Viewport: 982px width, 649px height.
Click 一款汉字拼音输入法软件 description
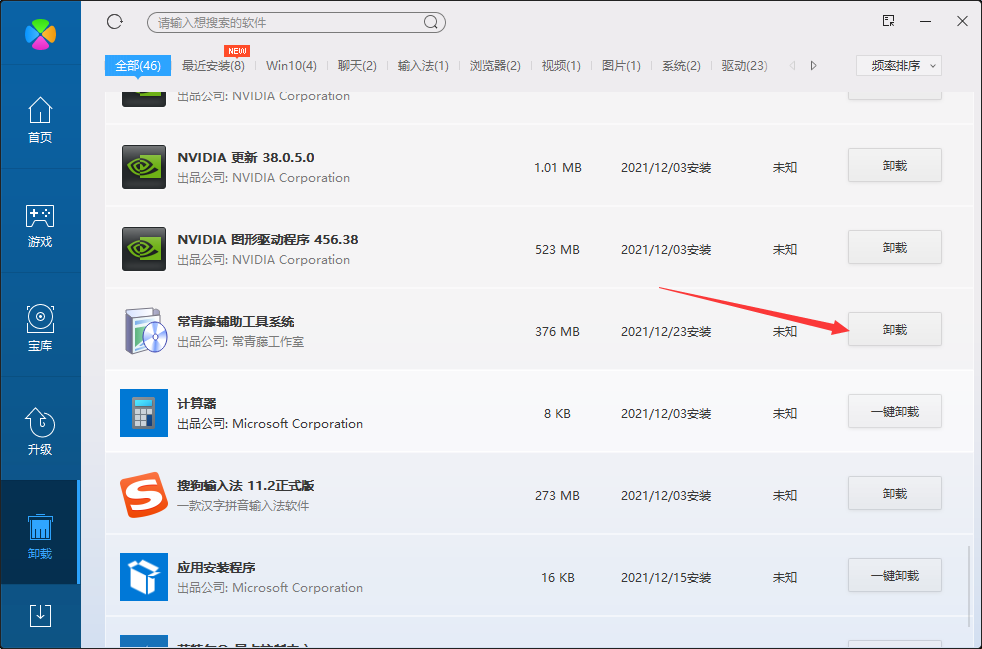click(243, 506)
